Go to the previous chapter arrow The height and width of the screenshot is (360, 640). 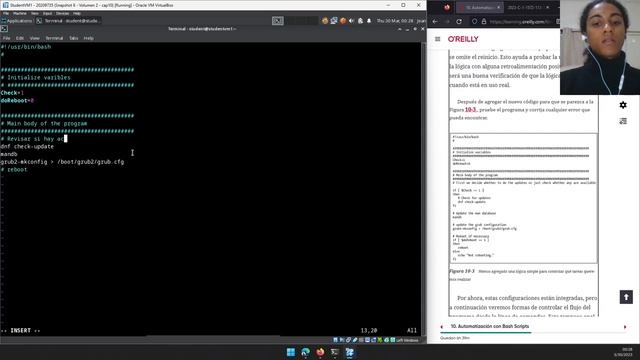click(442, 327)
